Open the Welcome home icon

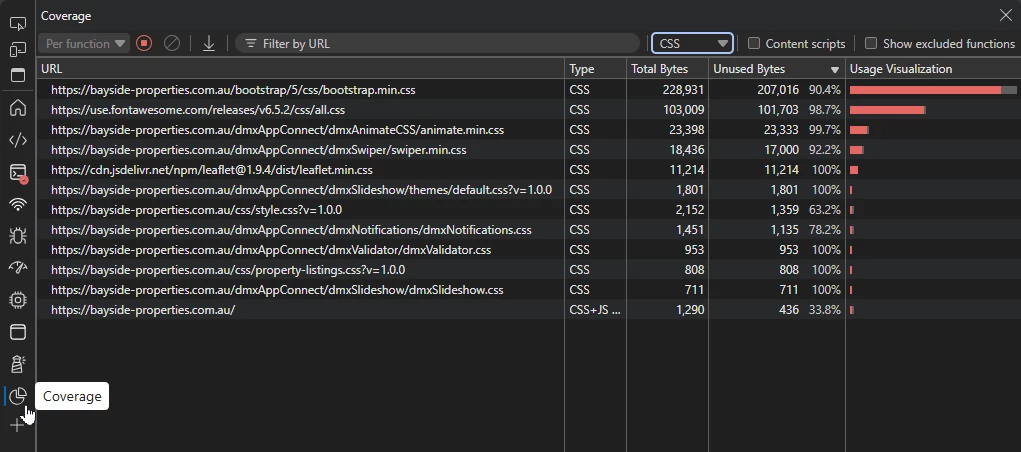coord(18,107)
